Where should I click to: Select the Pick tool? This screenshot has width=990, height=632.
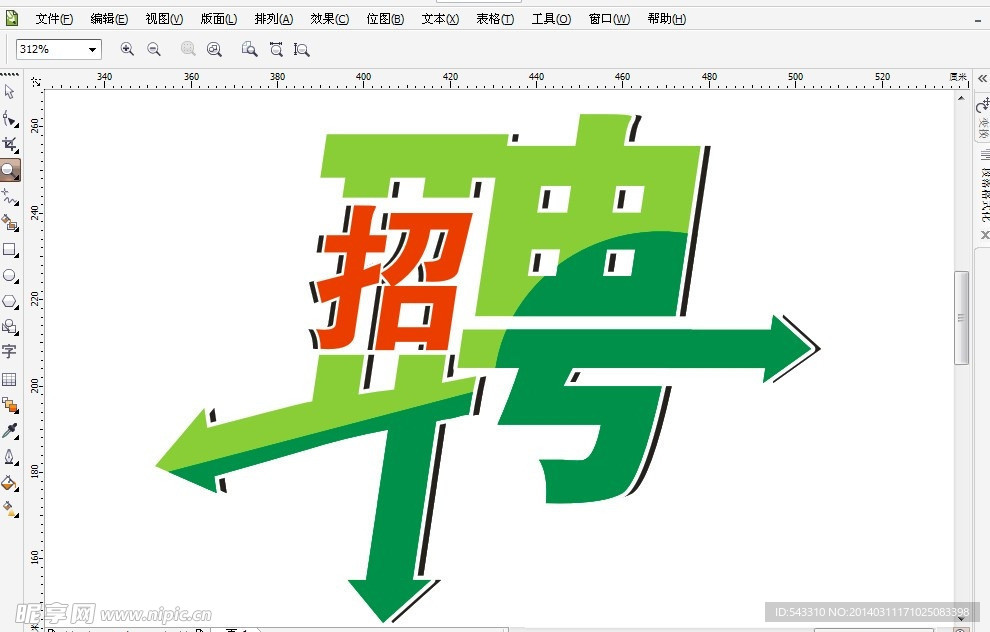click(11, 91)
